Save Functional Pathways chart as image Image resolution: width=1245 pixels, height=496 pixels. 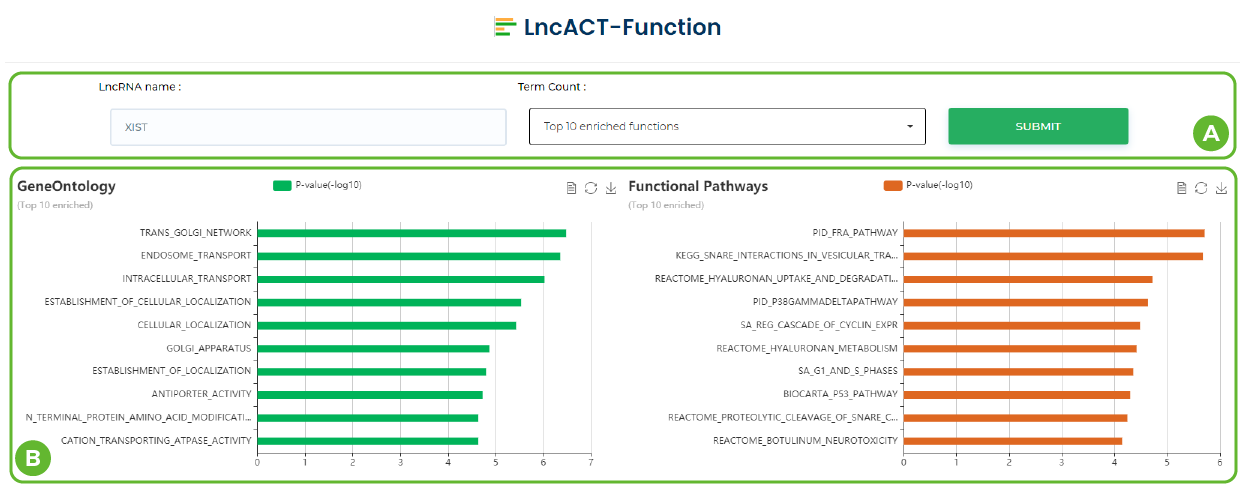1221,188
